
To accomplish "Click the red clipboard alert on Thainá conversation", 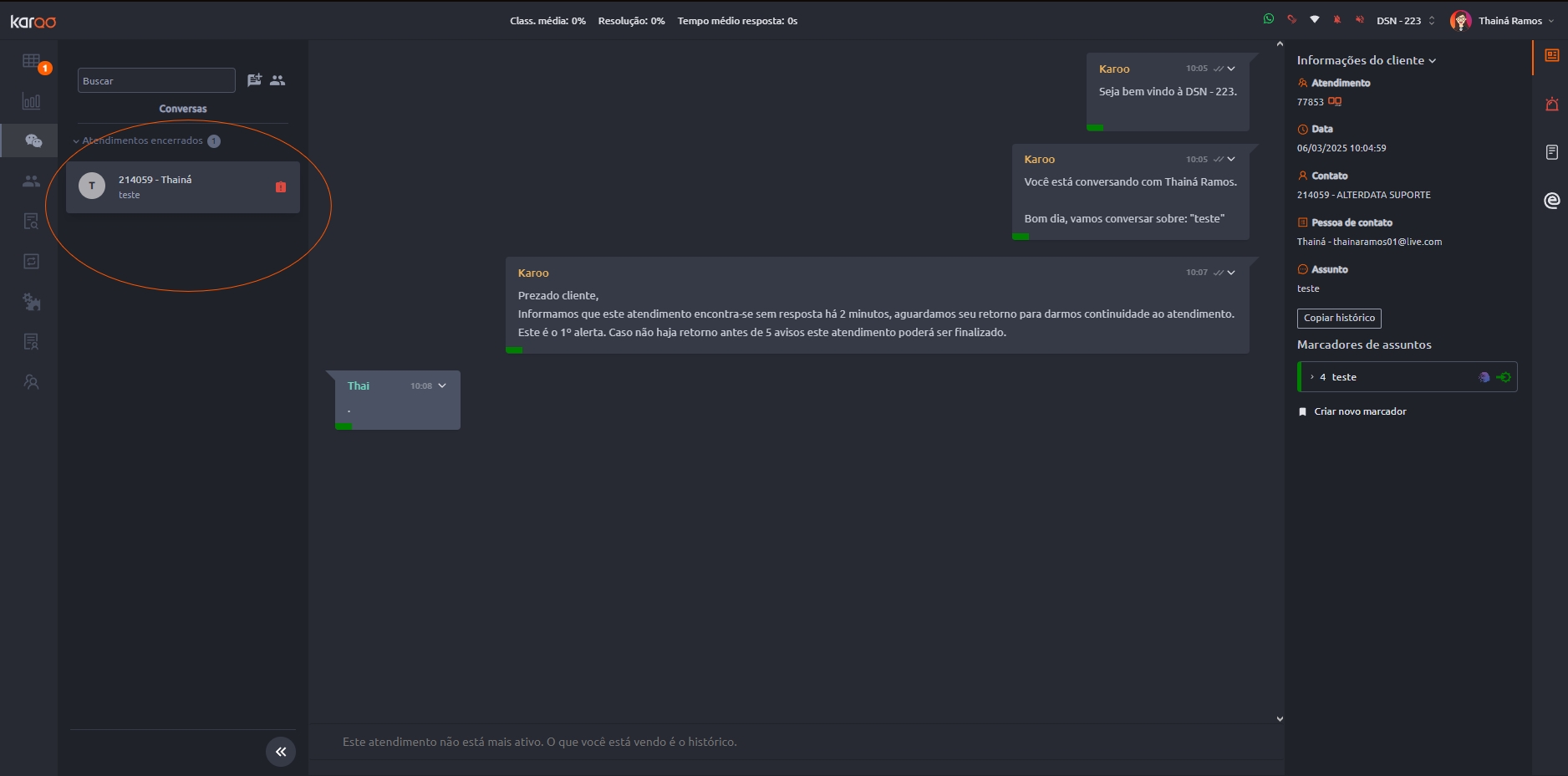I will [281, 187].
